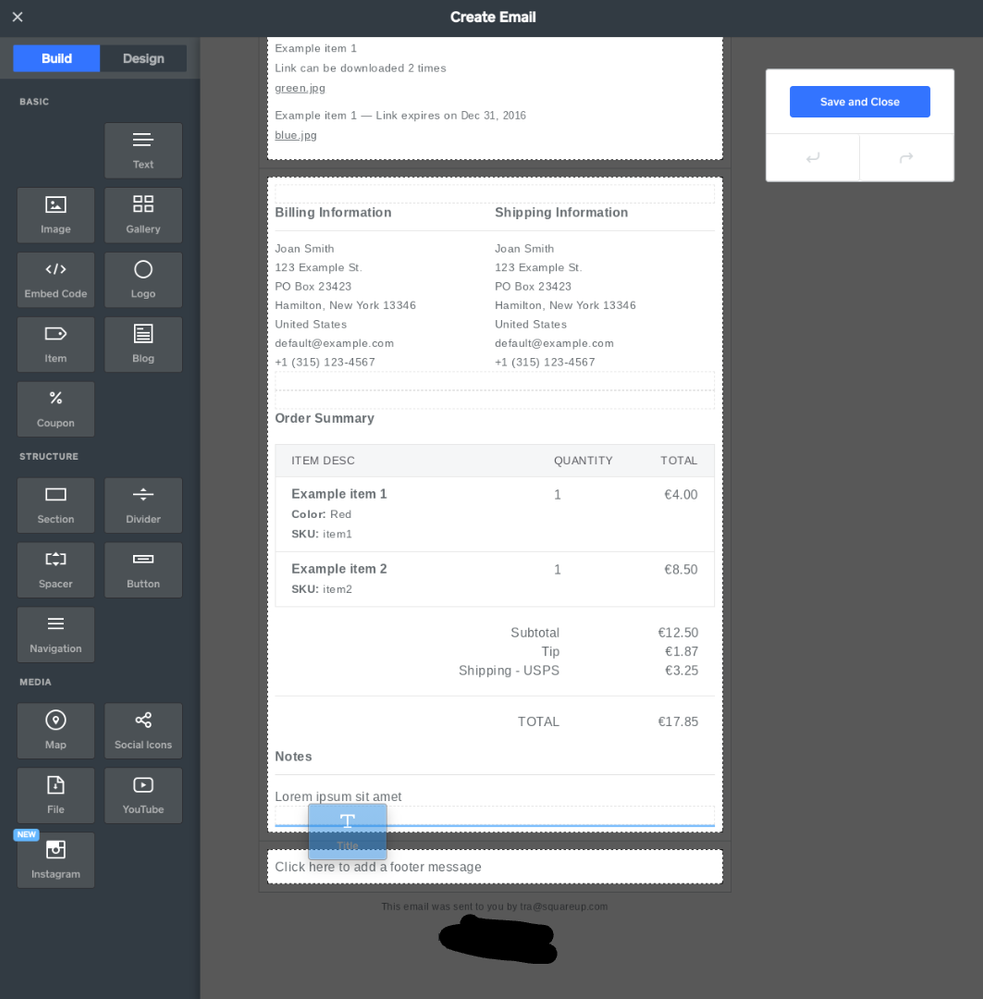Open the Build tab

57,58
